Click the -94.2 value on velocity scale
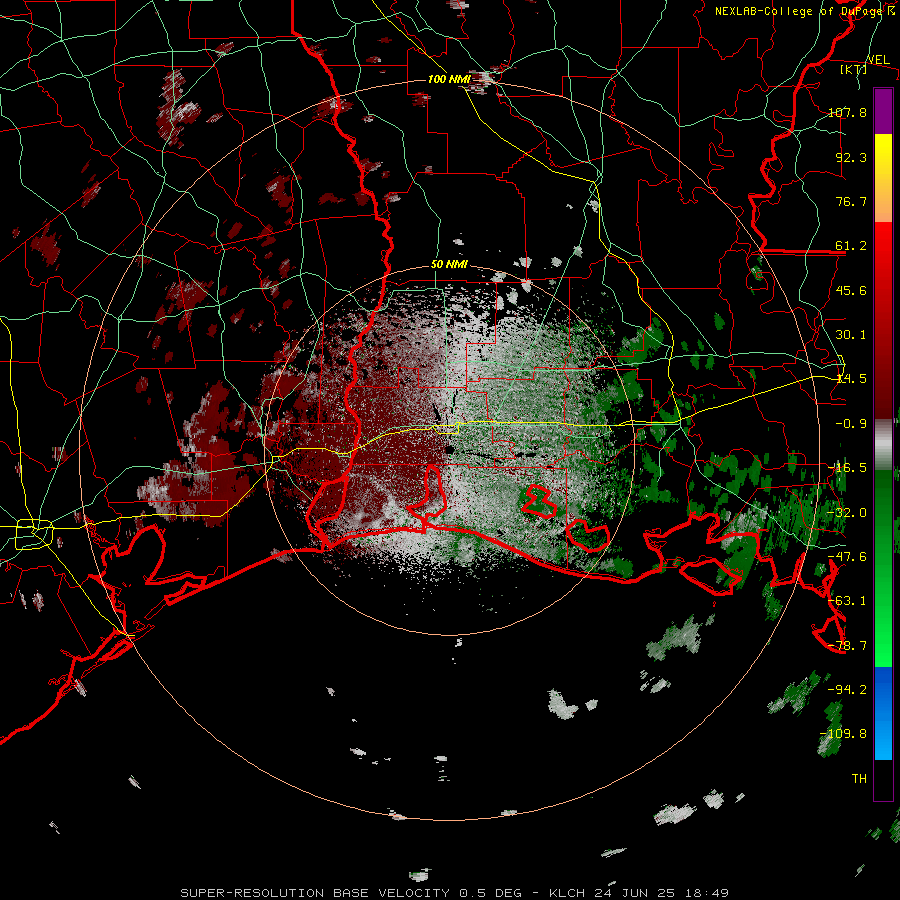Screen dimensions: 900x900 pos(847,690)
